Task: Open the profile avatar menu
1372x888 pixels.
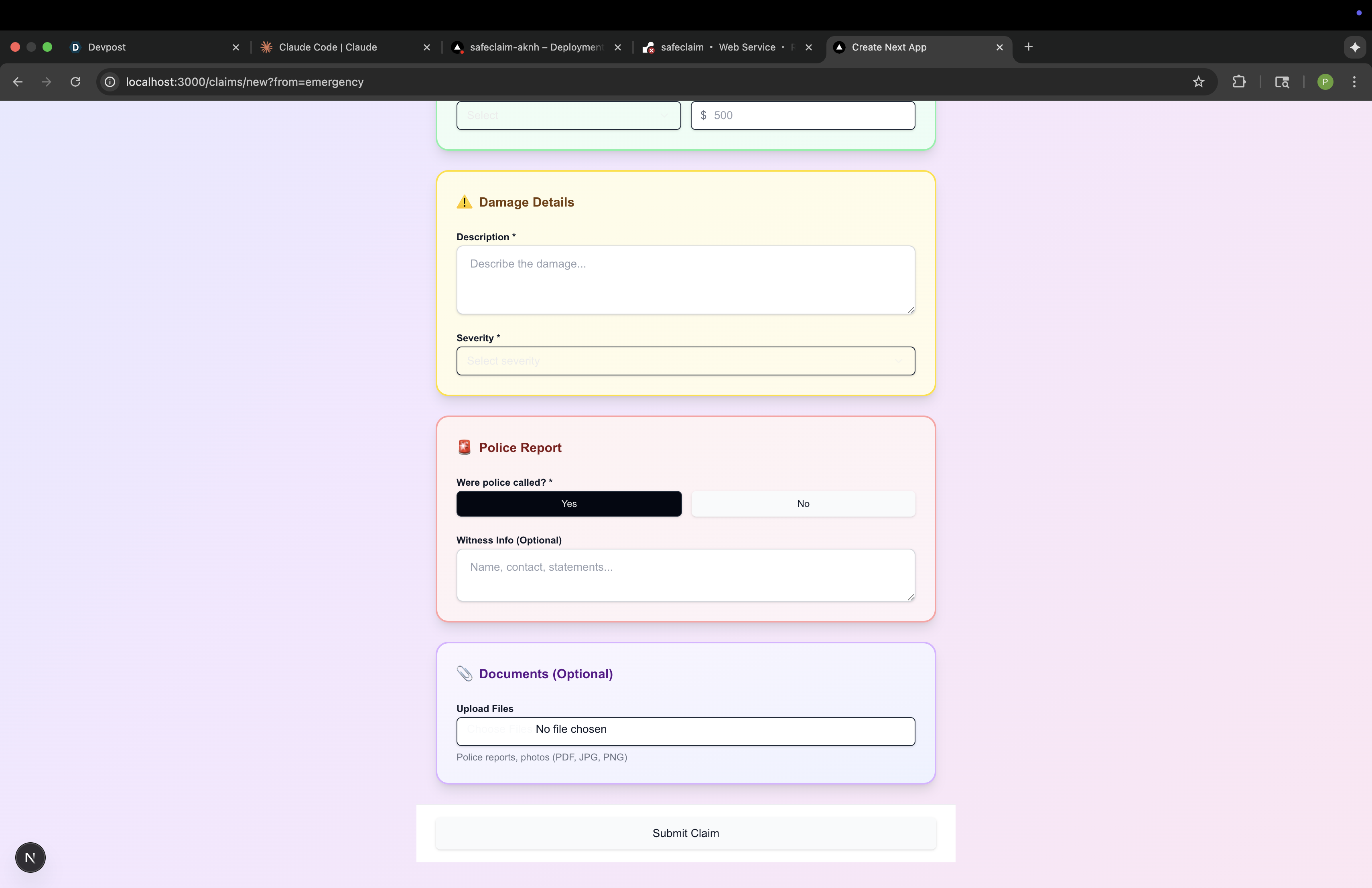Action: click(x=1325, y=82)
